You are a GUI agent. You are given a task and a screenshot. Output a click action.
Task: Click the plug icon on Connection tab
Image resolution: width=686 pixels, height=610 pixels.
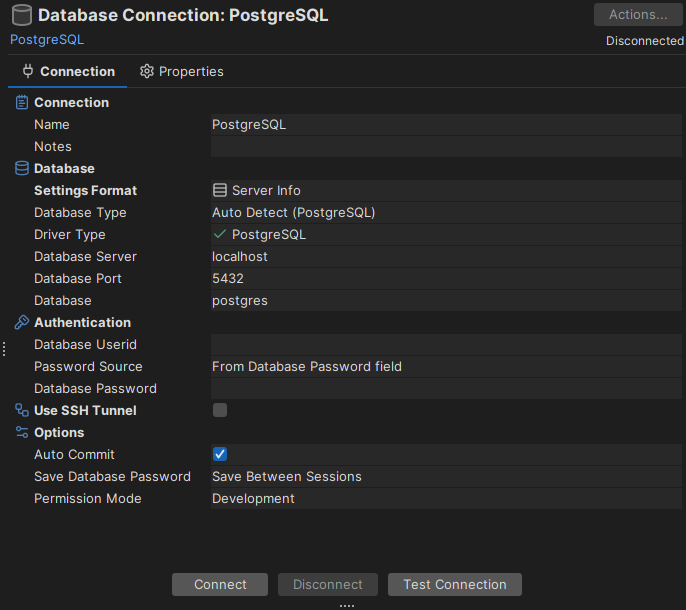click(28, 71)
